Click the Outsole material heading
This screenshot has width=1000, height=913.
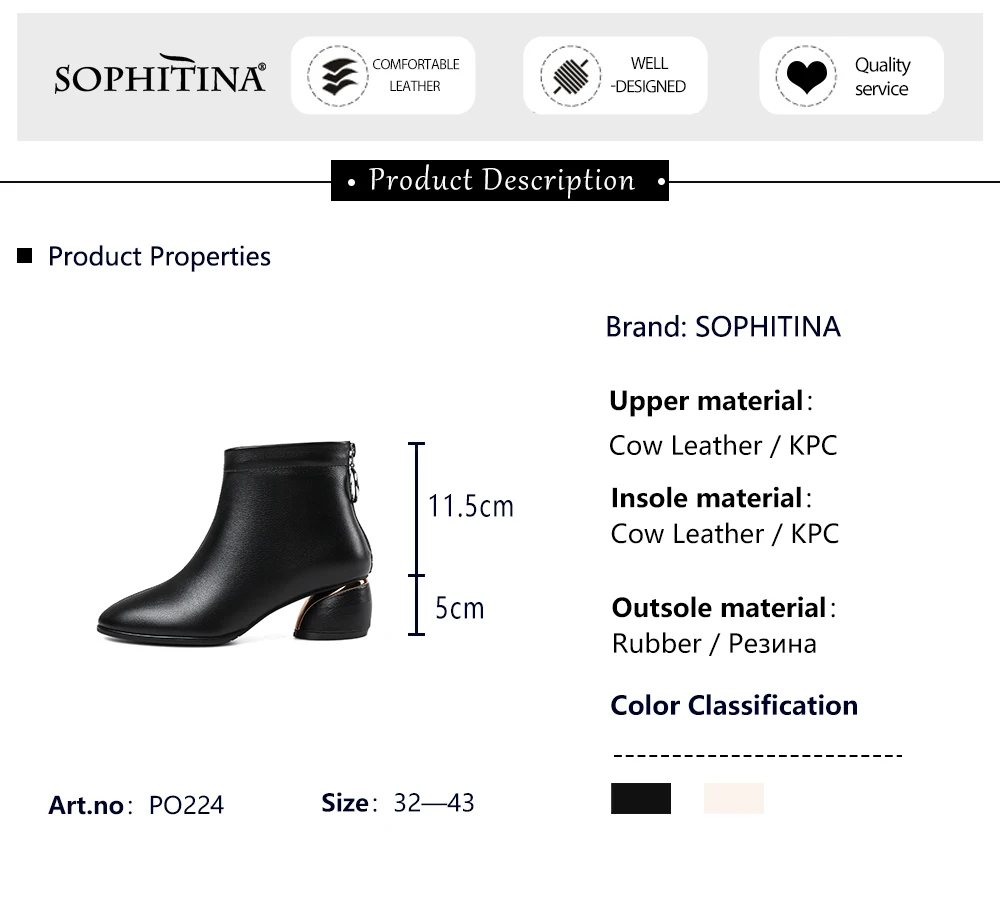[720, 608]
